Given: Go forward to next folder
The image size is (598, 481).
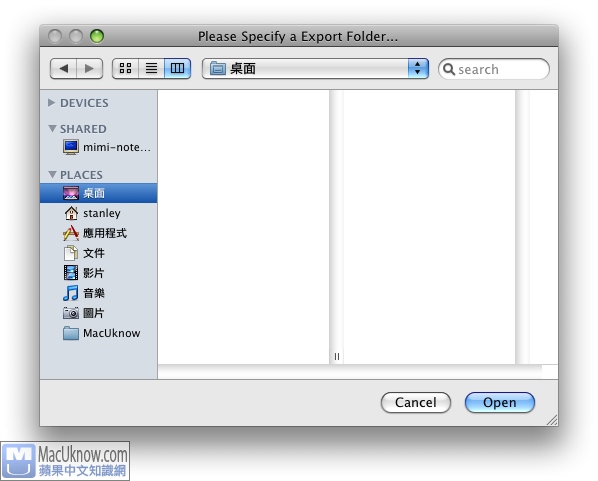Looking at the screenshot, I should point(90,69).
